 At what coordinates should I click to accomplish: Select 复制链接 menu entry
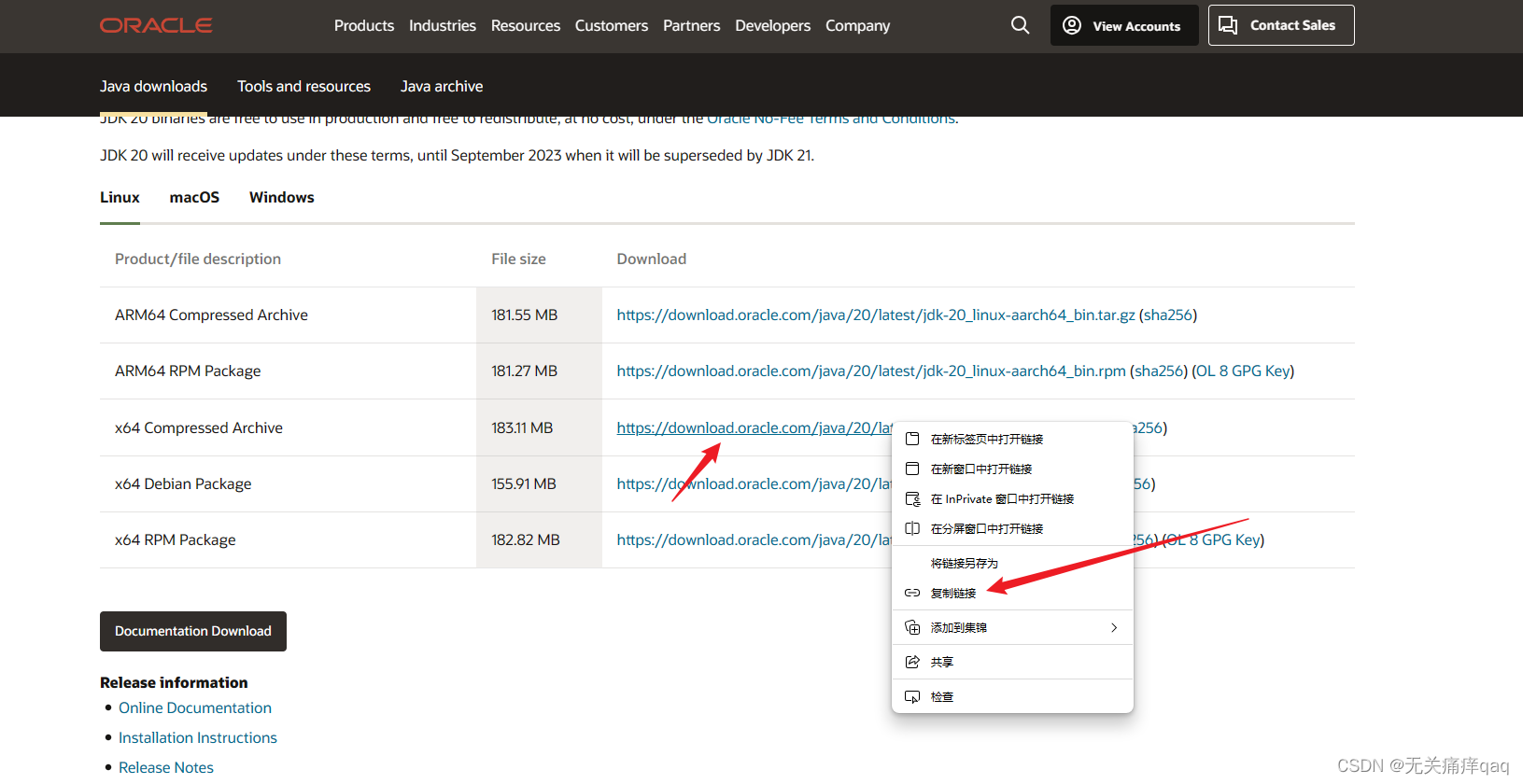point(1012,593)
